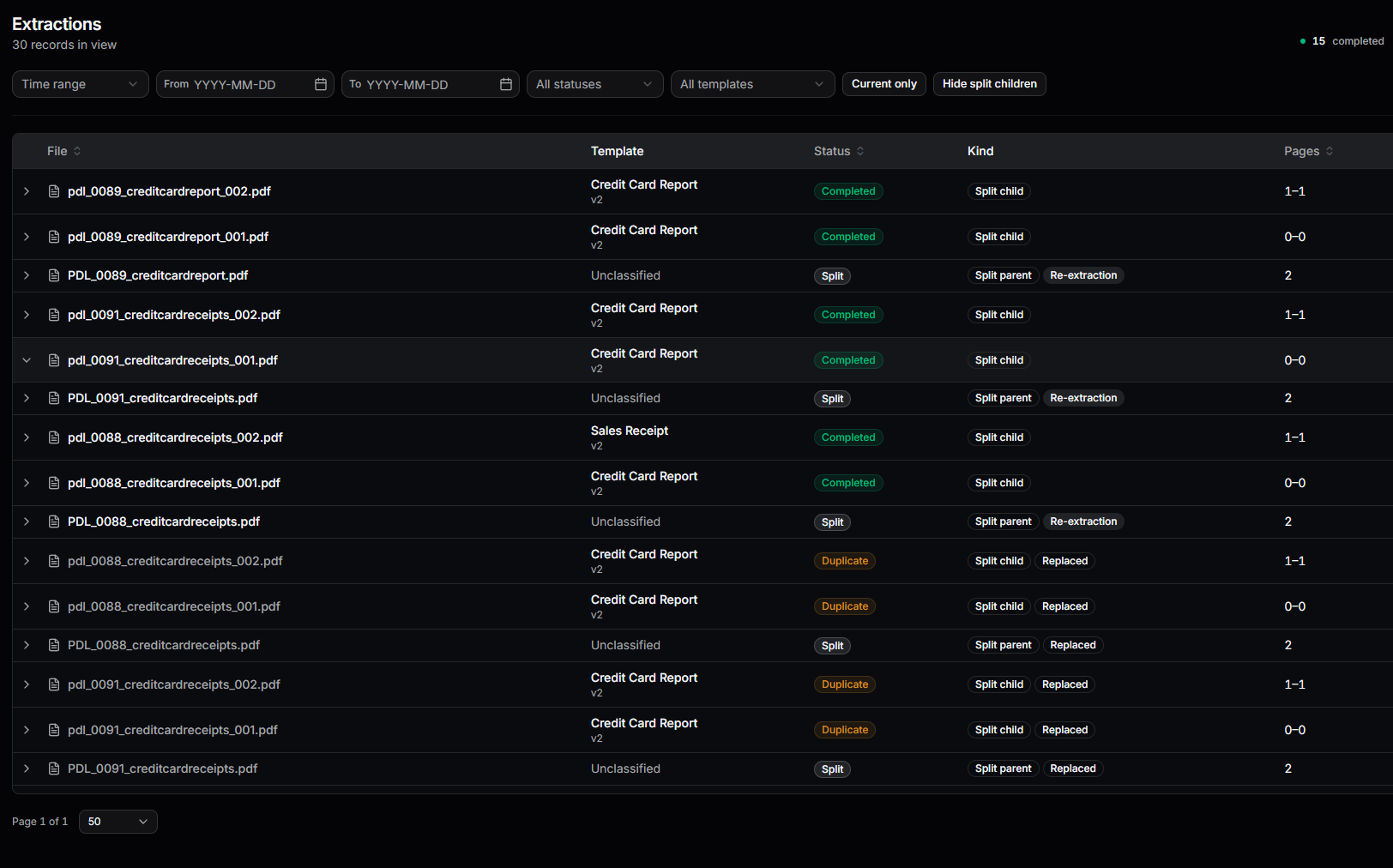The image size is (1393, 868).
Task: Click file icon of Replaced PDL_0088_creditcardreceipts.pdf
Action: [54, 645]
